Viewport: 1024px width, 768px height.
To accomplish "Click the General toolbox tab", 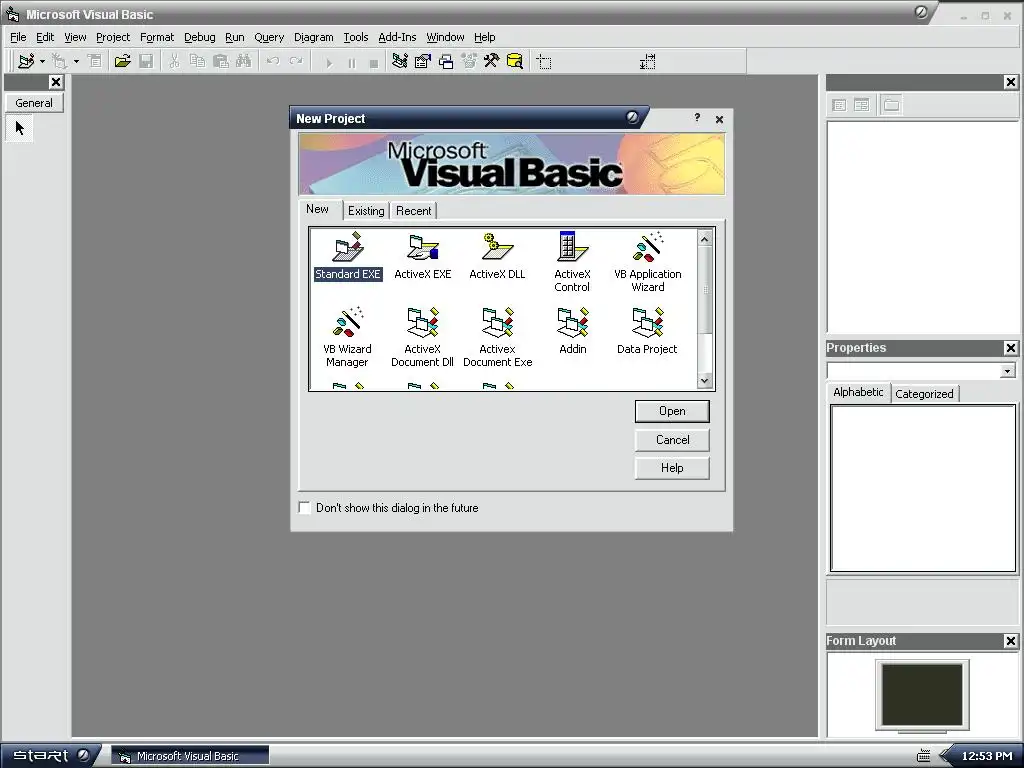I will (x=34, y=103).
